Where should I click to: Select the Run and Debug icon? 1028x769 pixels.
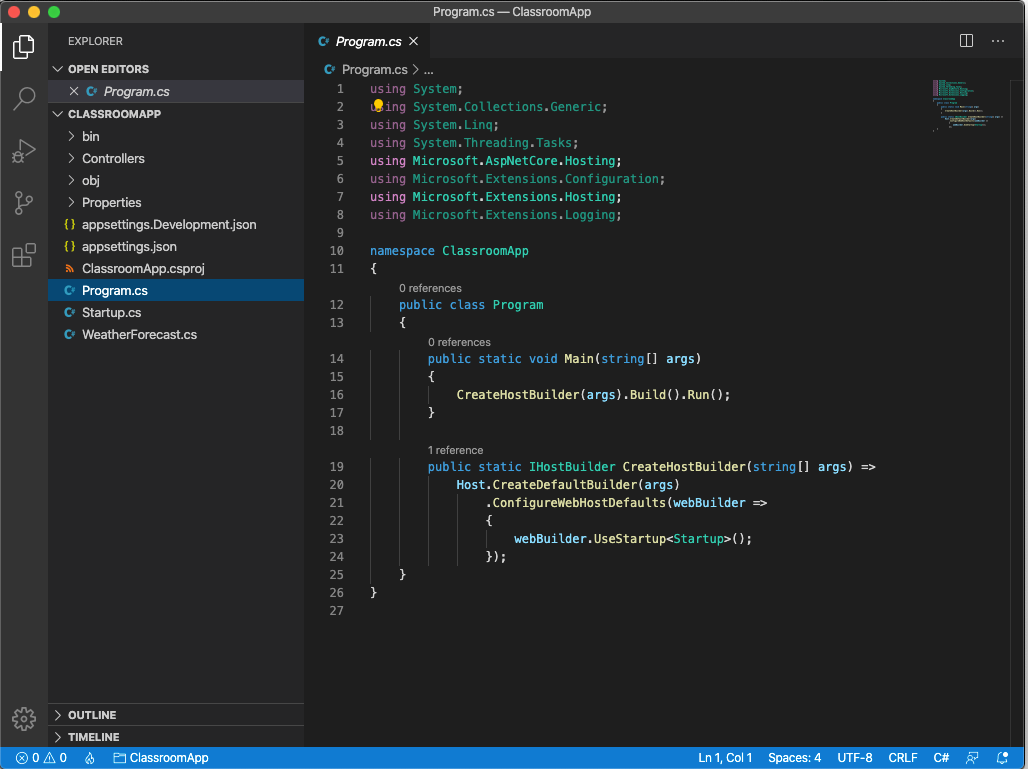(x=24, y=151)
